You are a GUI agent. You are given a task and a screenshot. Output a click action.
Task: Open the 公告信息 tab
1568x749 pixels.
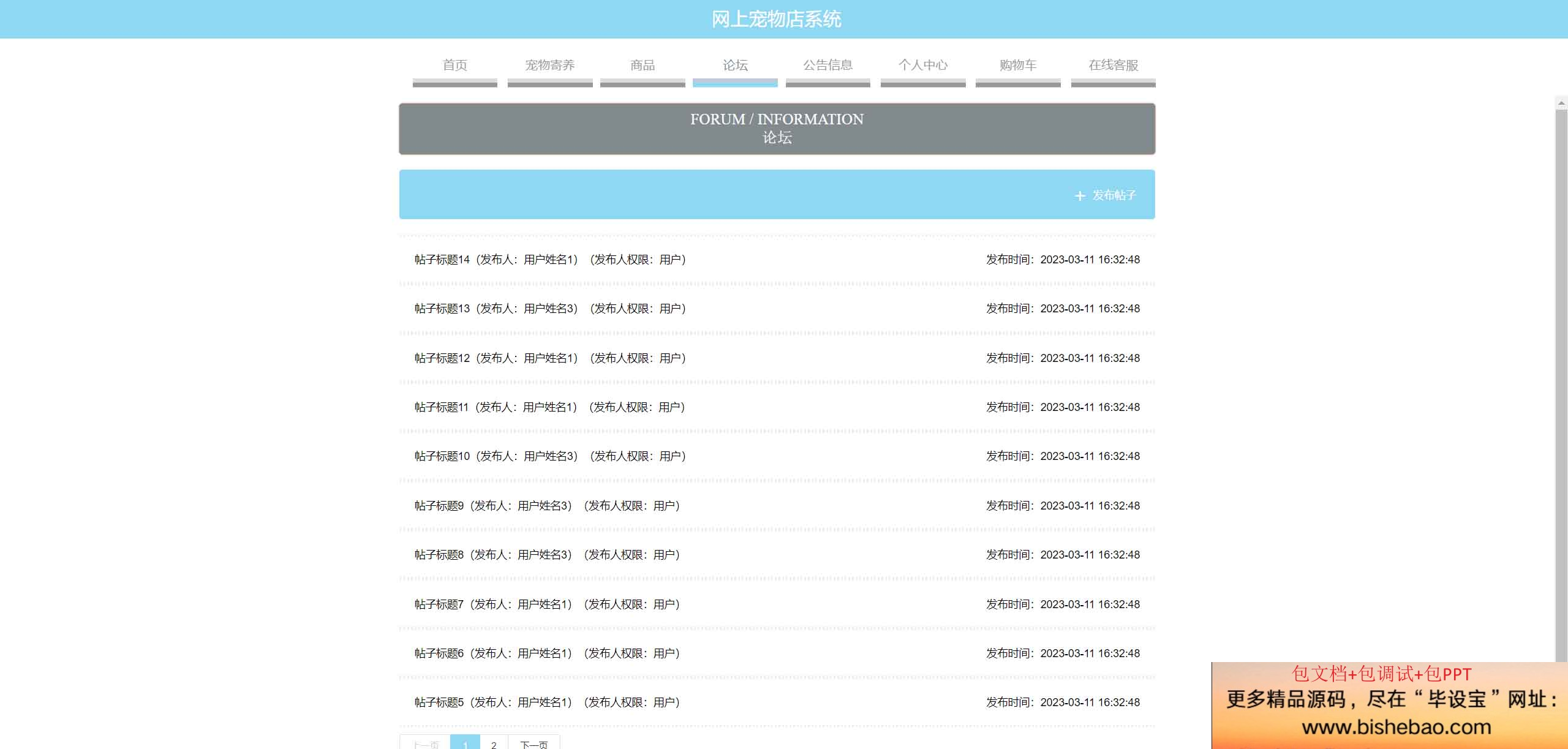tap(827, 66)
